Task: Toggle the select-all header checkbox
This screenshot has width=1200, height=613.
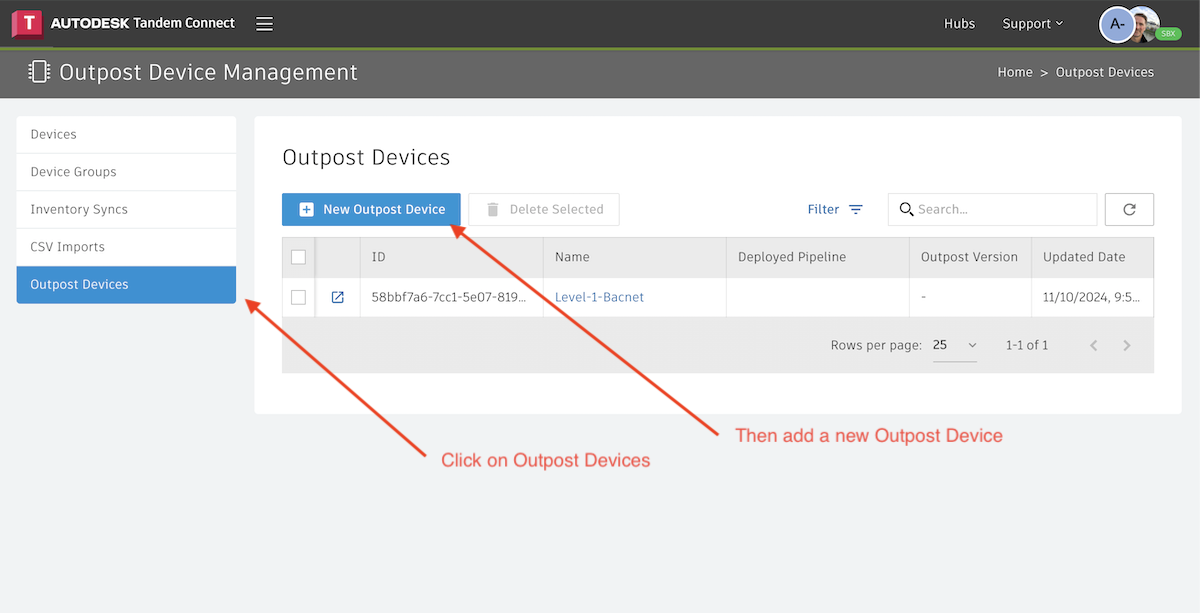Action: 298,257
